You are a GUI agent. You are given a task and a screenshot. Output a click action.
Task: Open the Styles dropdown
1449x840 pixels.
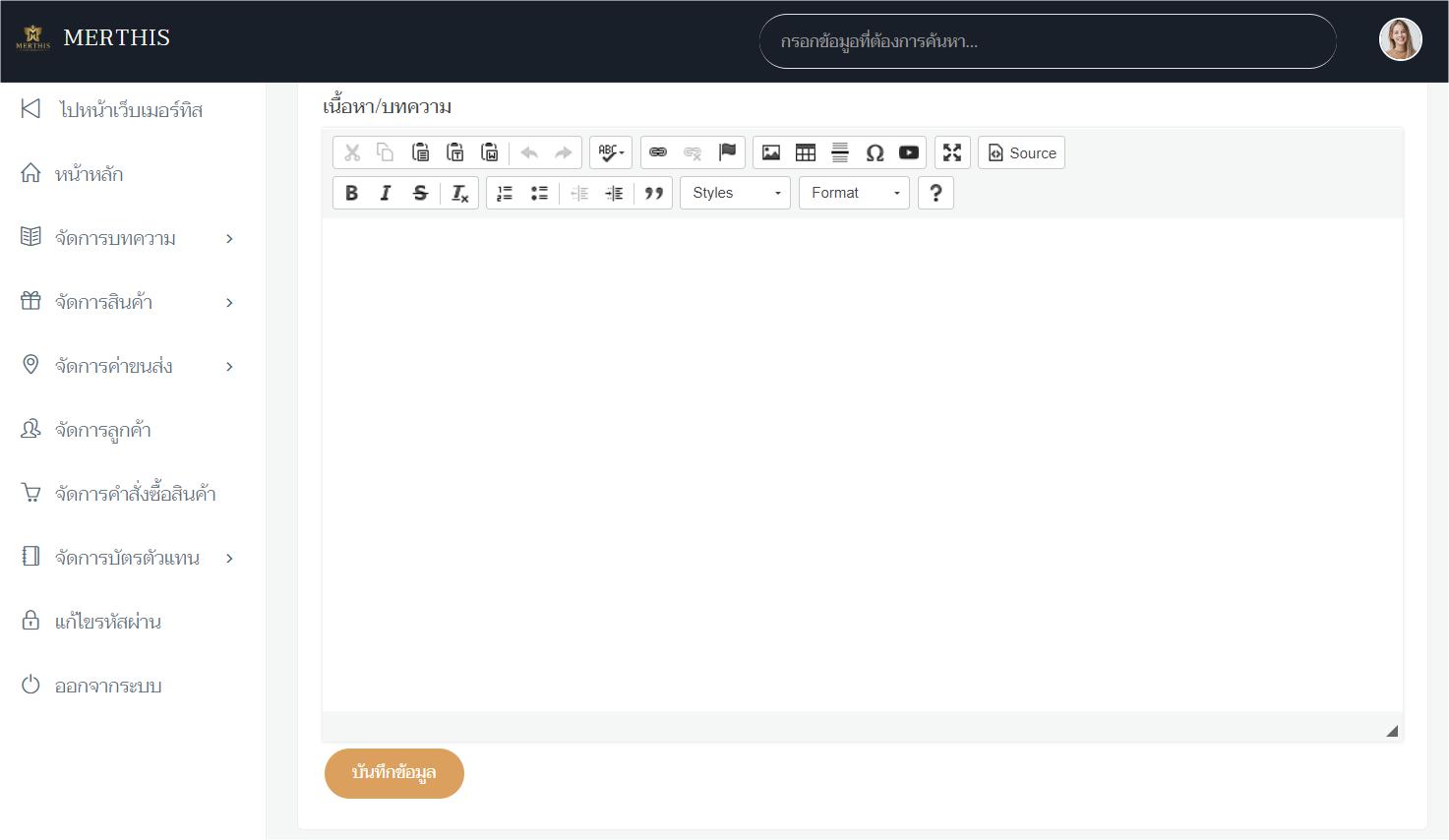click(x=736, y=193)
